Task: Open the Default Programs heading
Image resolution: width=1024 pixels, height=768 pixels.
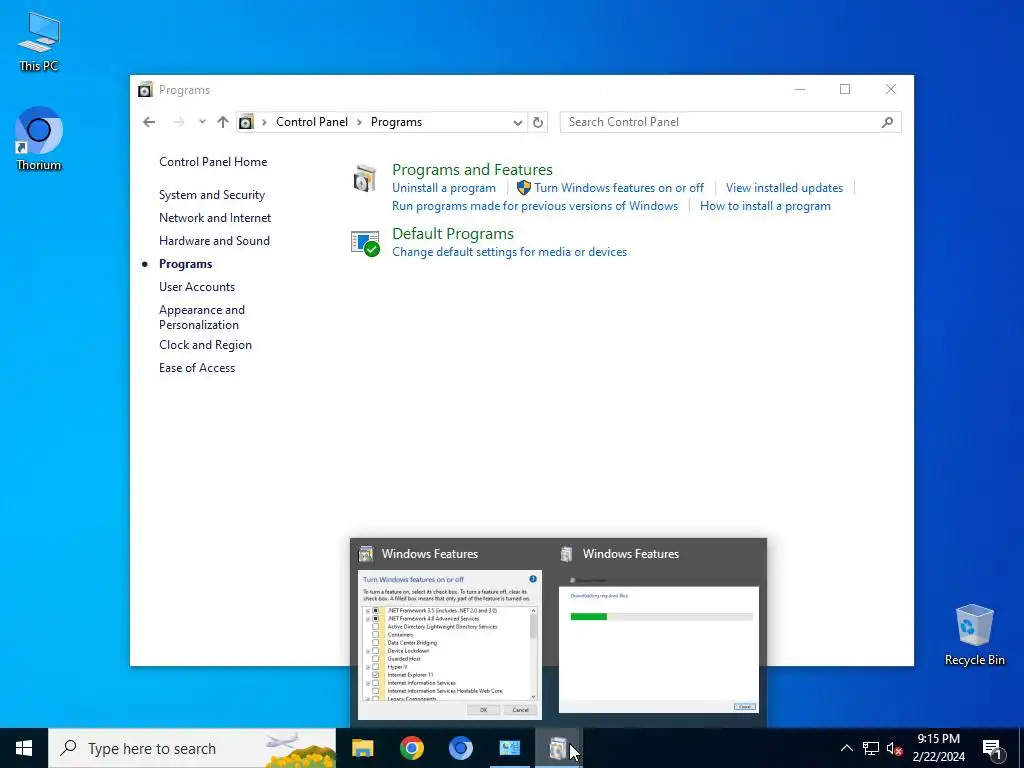Action: (453, 234)
